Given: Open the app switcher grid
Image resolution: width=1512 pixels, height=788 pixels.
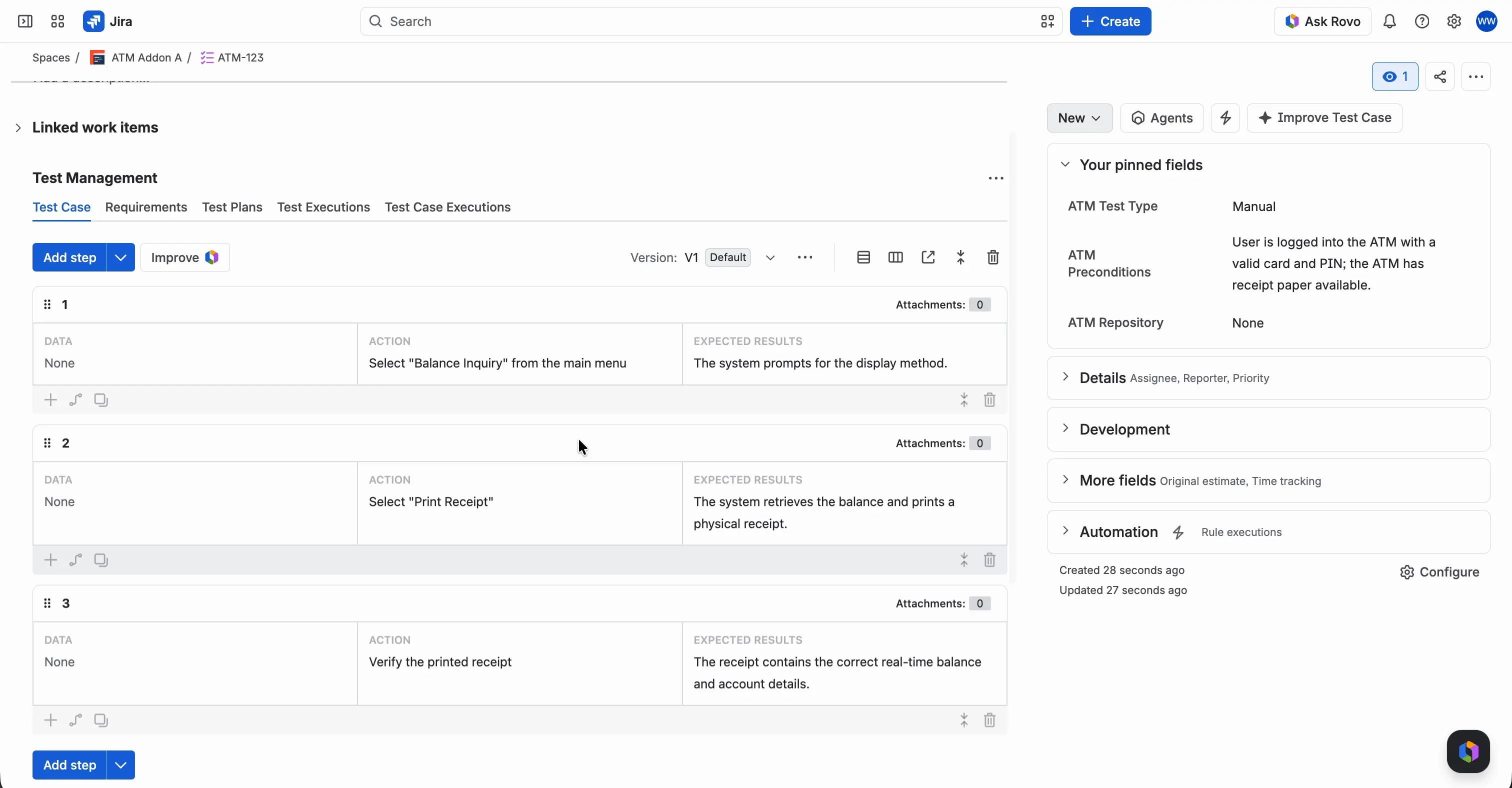Looking at the screenshot, I should [x=57, y=21].
